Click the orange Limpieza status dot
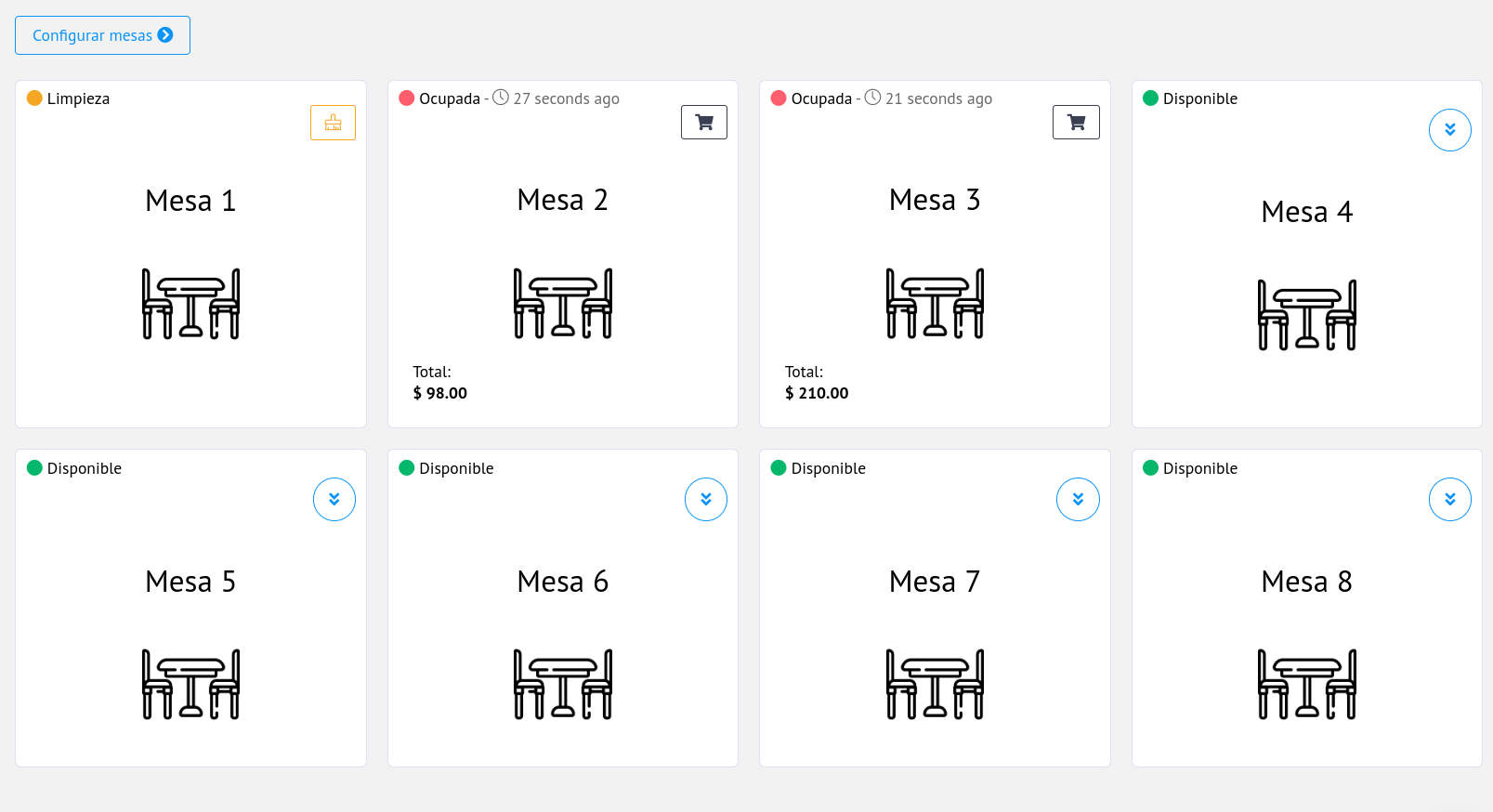1493x812 pixels. [34, 98]
